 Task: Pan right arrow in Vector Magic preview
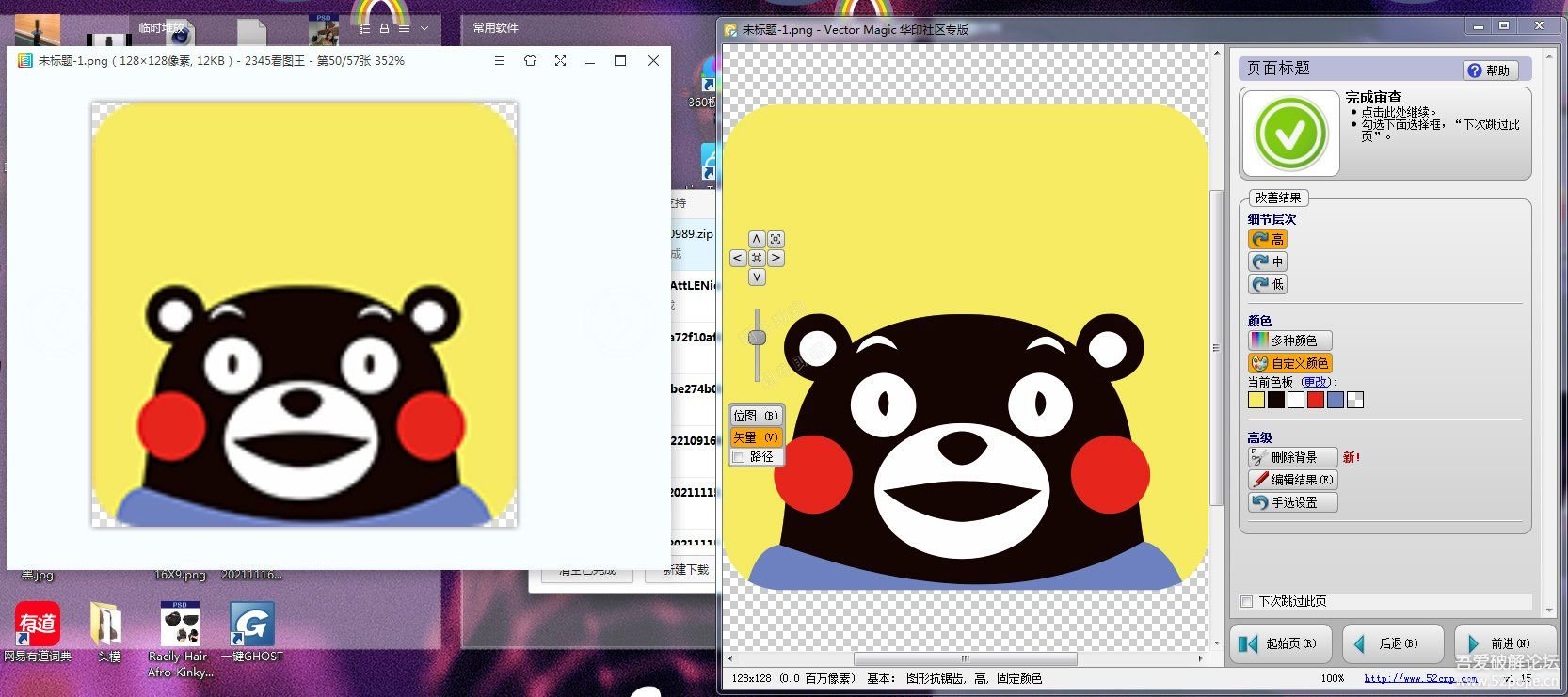(776, 258)
